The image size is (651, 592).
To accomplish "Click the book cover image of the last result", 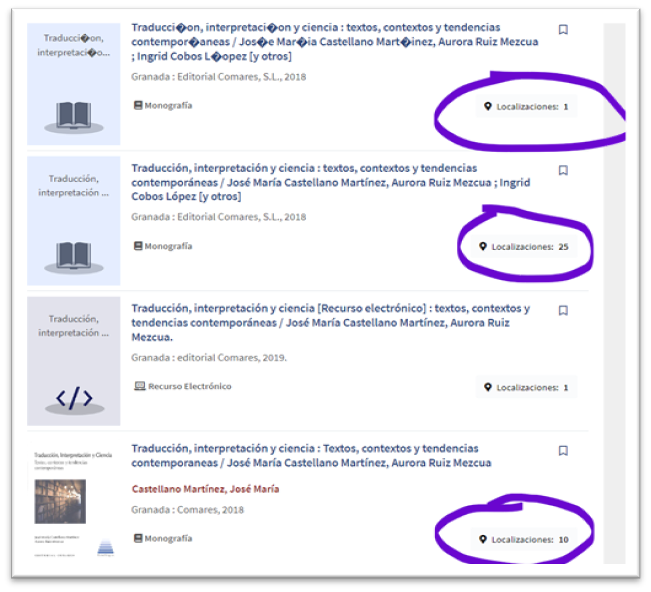I will coord(74,502).
